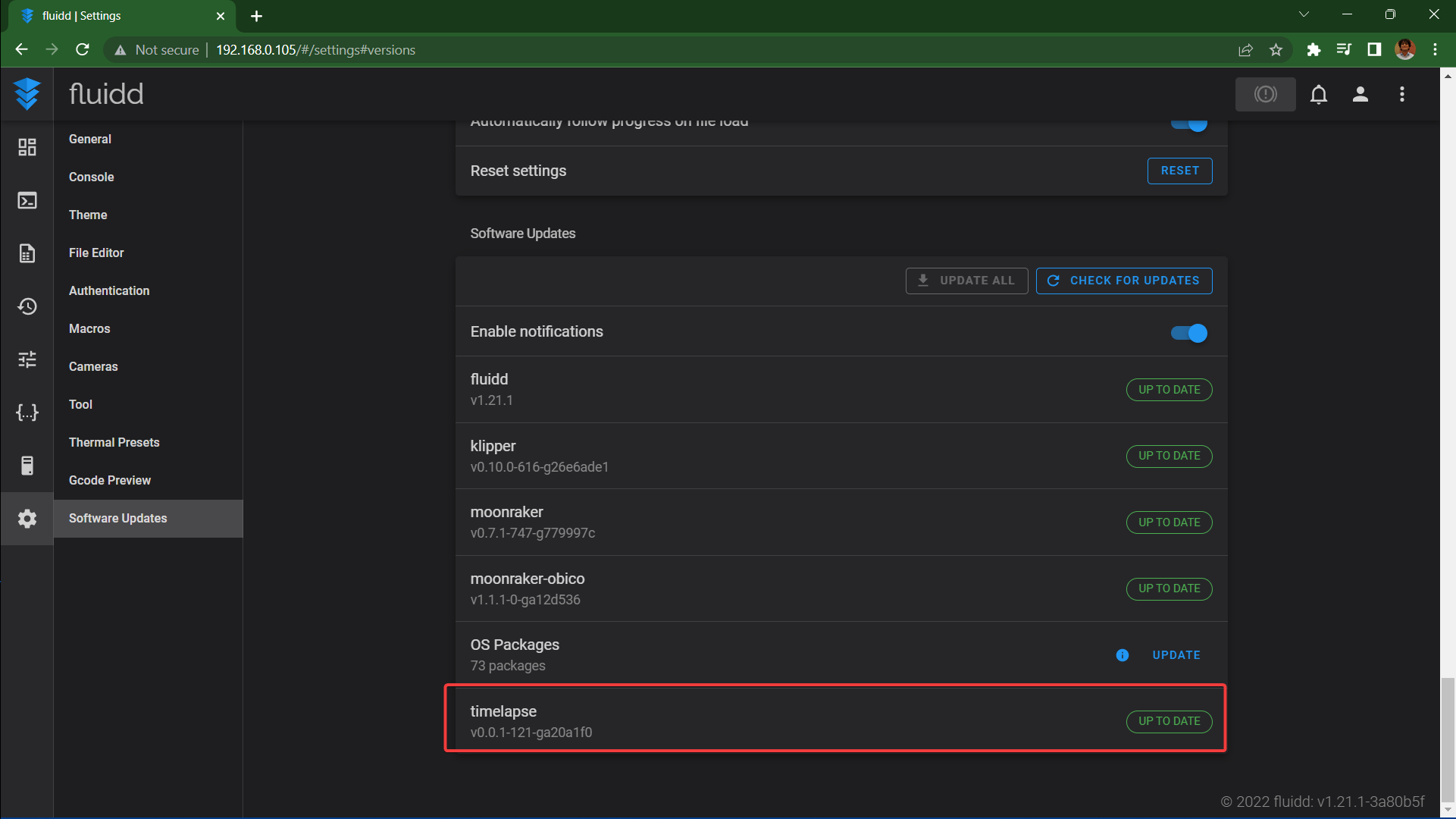1456x819 pixels.
Task: Click UPDATE for OS Packages
Action: 1176,655
